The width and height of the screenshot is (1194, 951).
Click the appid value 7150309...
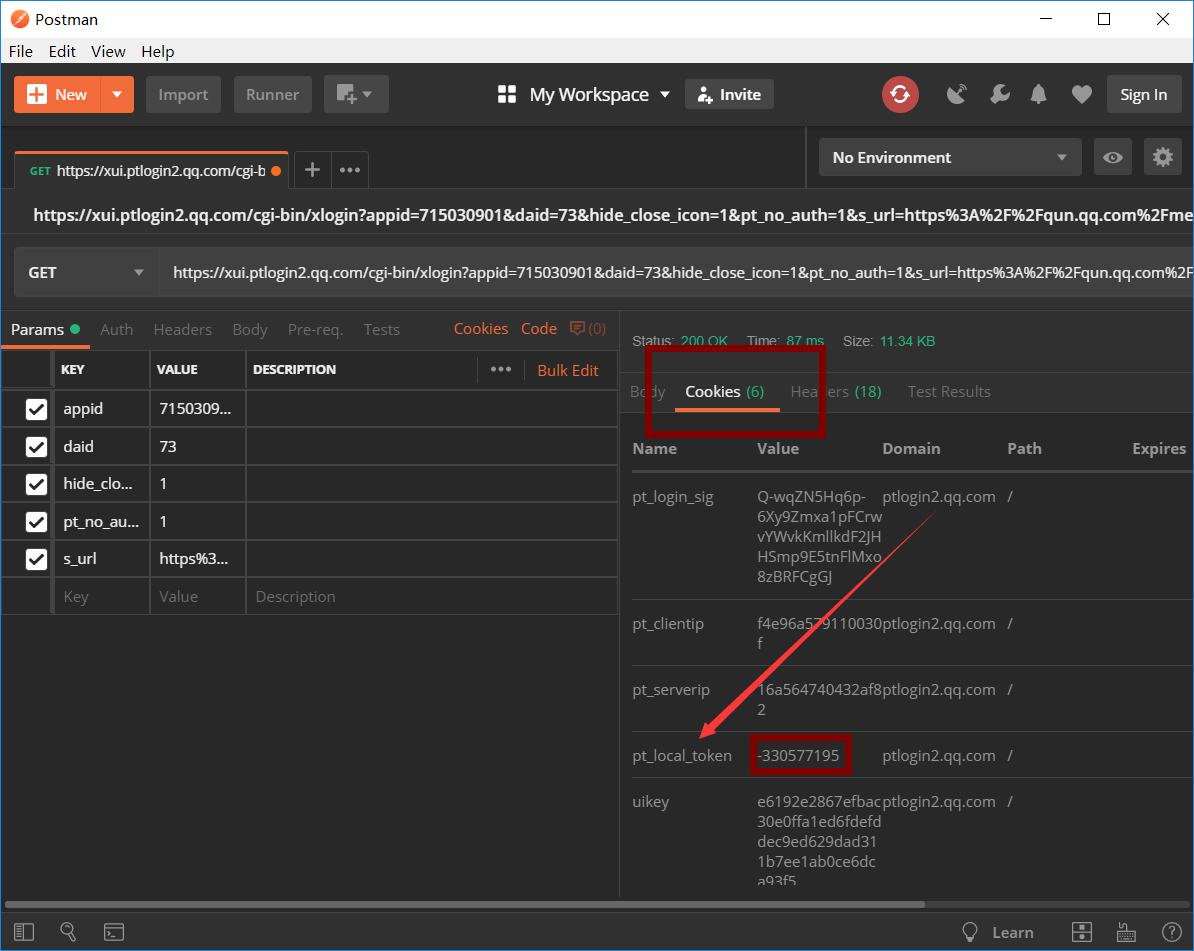(195, 409)
